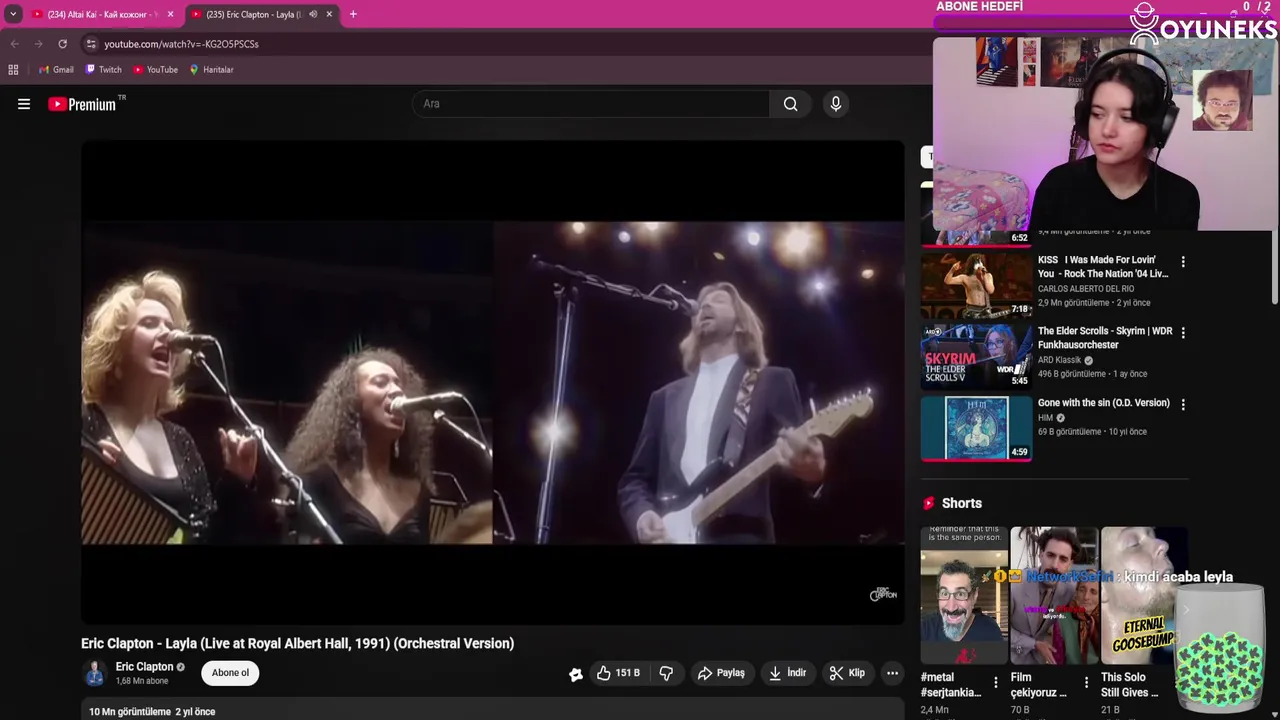Go back with the browser back arrow

[x=14, y=44]
